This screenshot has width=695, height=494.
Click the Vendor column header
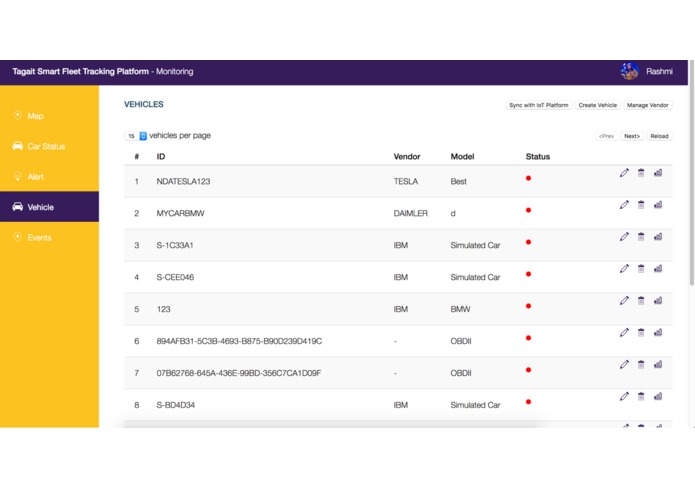click(x=406, y=156)
